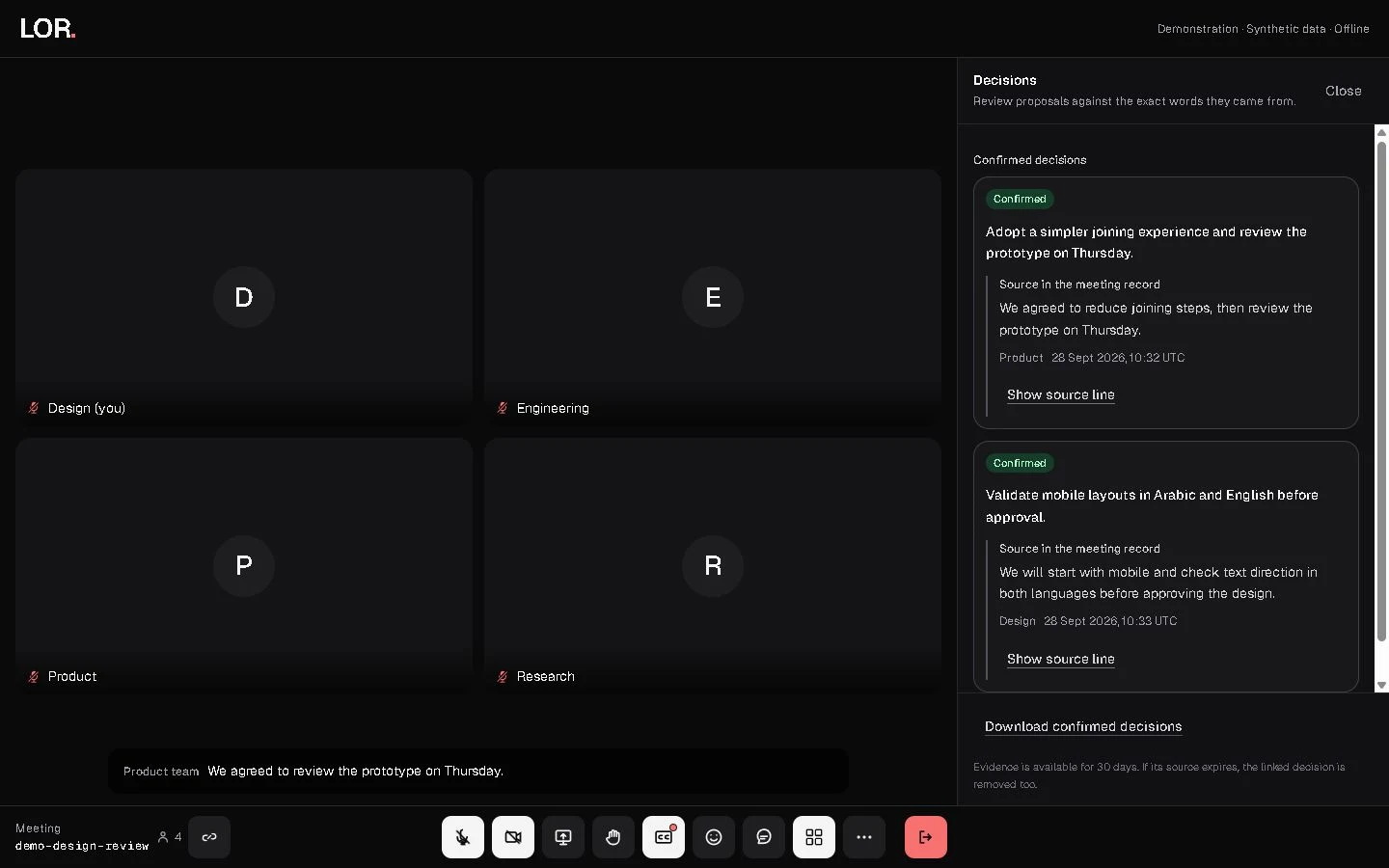The image size is (1389, 868).
Task: Click the "Demonstration · Synthetic data · Offline" status text
Action: point(1264,29)
